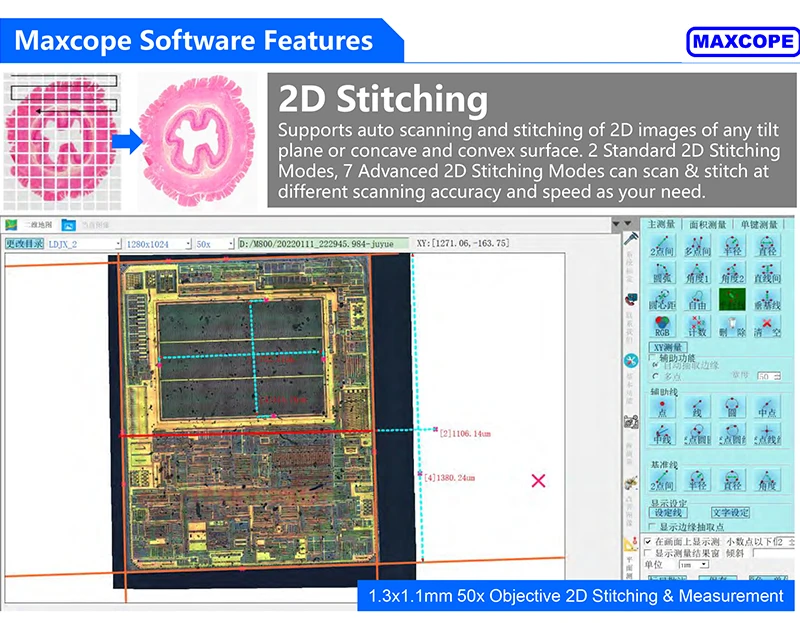Screen dimensions: 800x623
Task: Open the RGB color measurement tool
Action: tap(661, 325)
